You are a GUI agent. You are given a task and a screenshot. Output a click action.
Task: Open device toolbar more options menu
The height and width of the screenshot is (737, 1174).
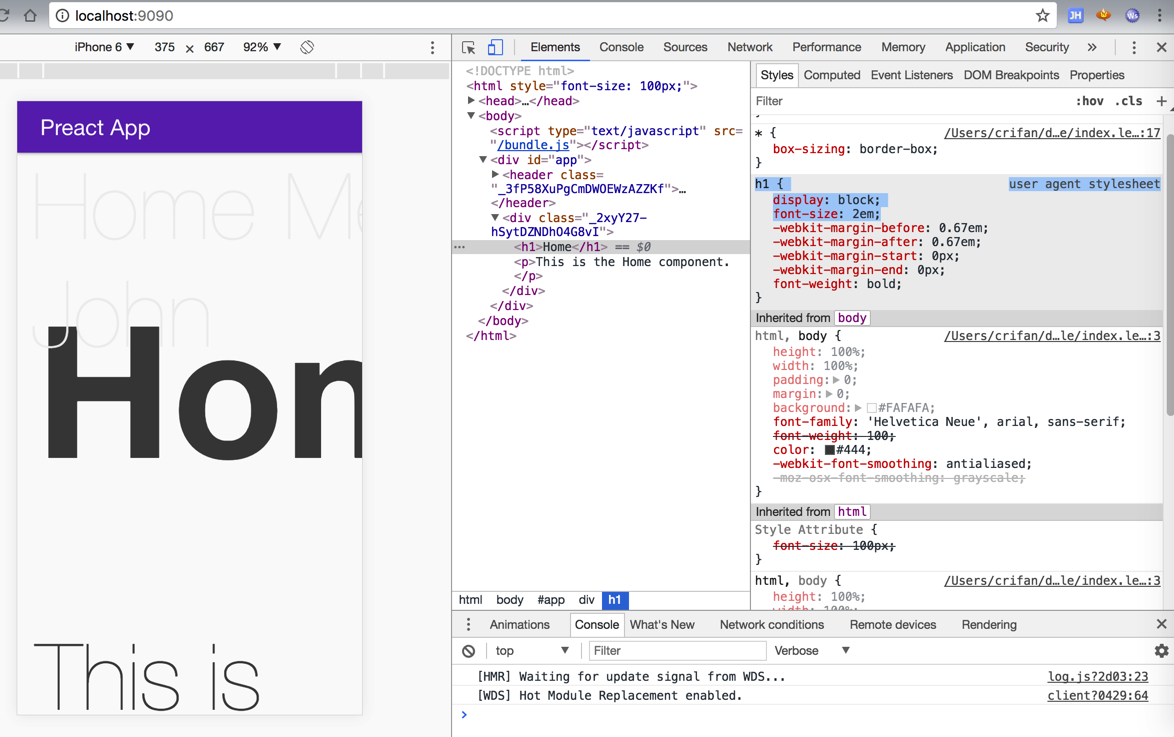432,47
